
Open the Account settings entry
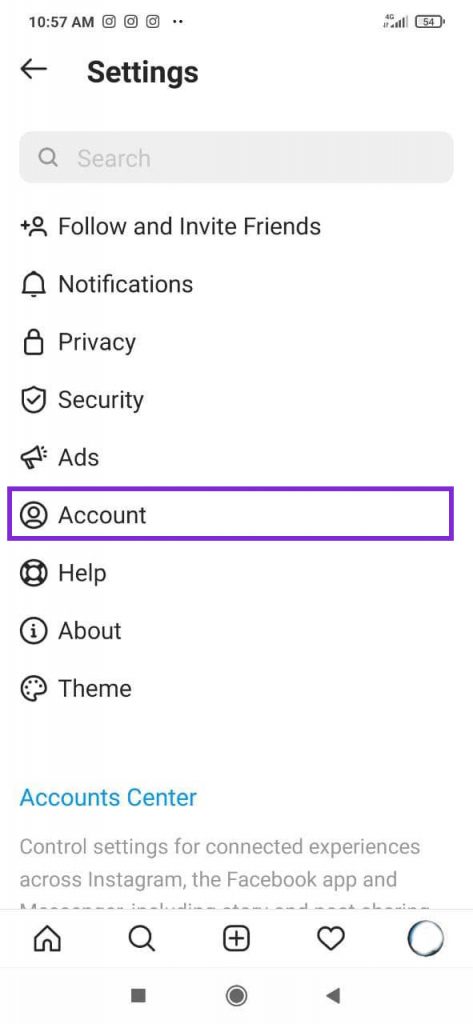pyautogui.click(x=230, y=515)
